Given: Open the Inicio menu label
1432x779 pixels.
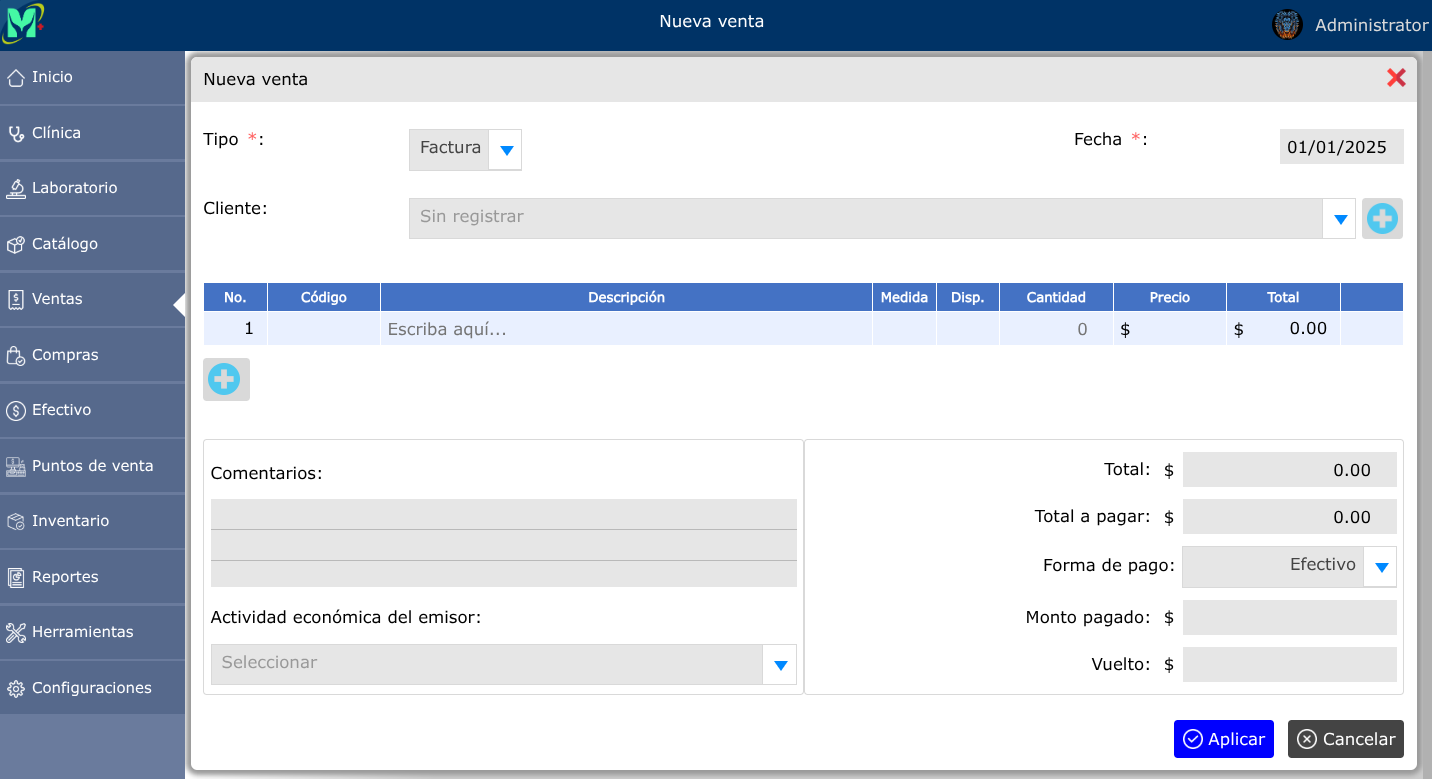Looking at the screenshot, I should [52, 77].
